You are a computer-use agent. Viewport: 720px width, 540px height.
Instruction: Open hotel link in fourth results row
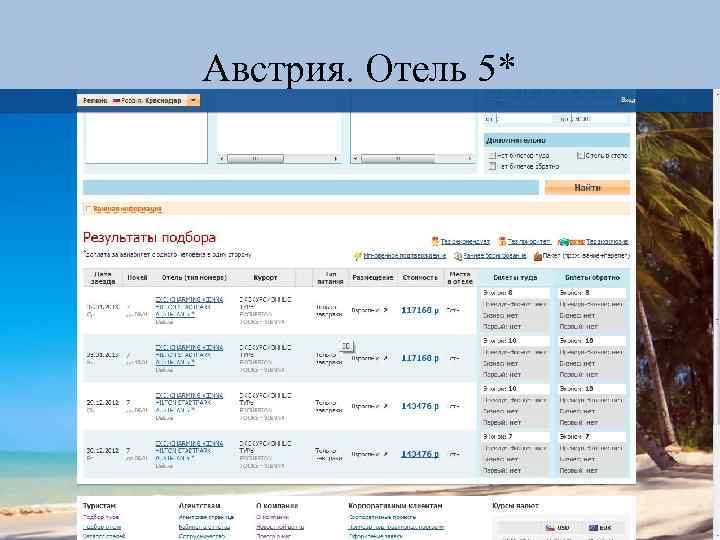click(189, 450)
